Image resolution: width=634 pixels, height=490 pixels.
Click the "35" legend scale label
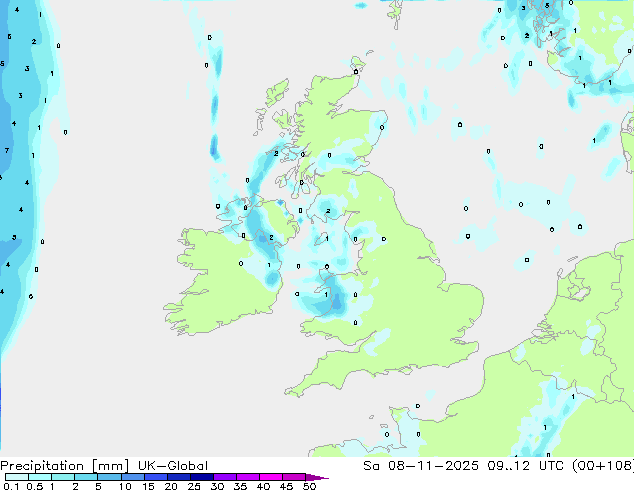[x=240, y=486]
